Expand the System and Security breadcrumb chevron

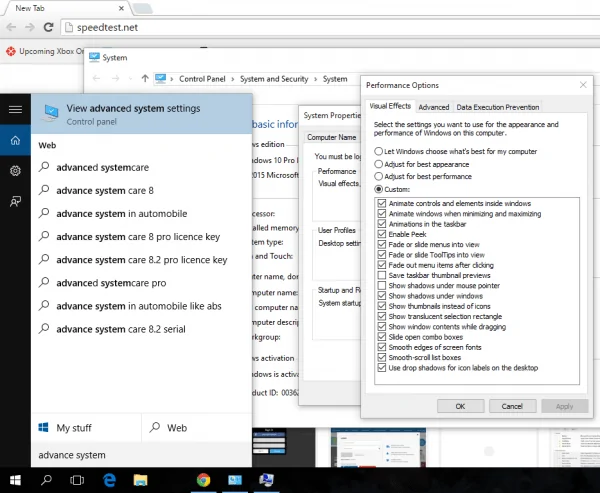coord(315,79)
